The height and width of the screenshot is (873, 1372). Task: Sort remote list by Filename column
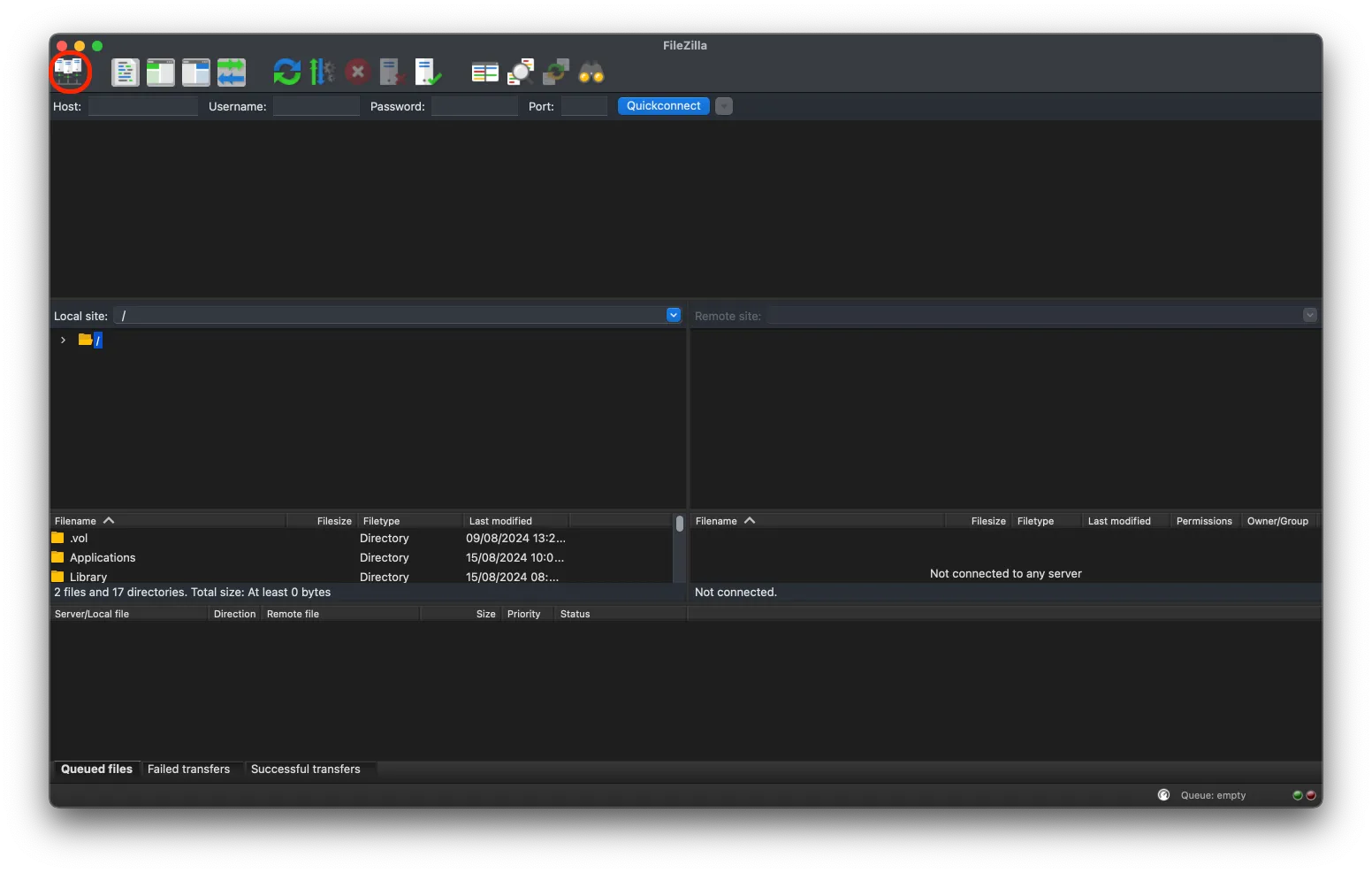[818, 521]
